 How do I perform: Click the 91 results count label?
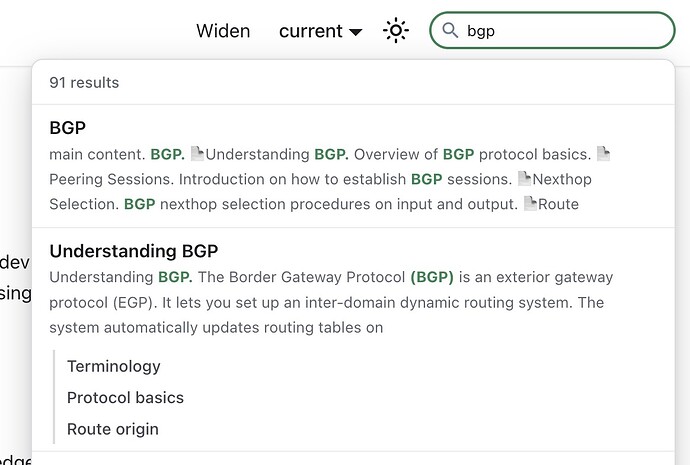click(84, 83)
